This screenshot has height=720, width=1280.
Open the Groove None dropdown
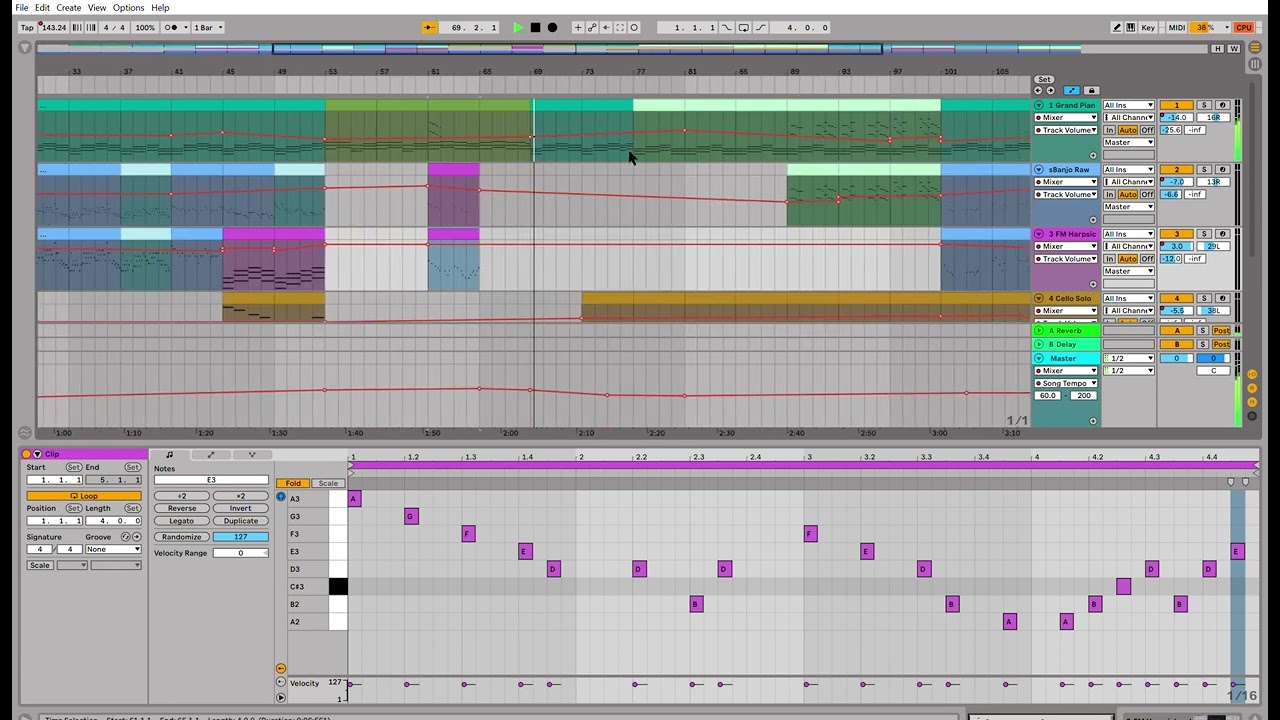point(113,549)
